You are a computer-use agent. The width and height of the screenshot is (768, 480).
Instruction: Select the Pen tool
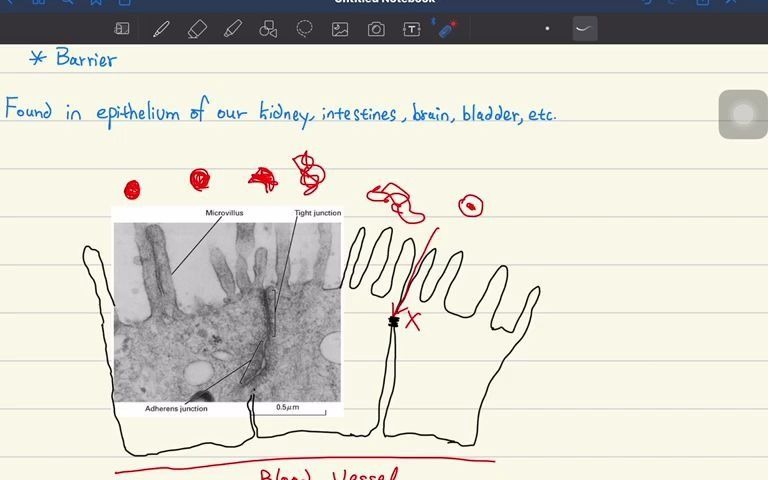161,29
